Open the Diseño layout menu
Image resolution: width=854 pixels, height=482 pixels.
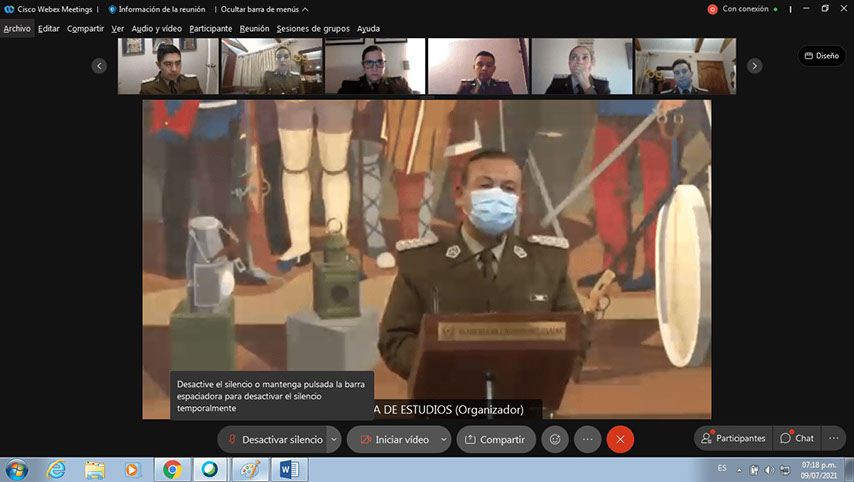821,56
